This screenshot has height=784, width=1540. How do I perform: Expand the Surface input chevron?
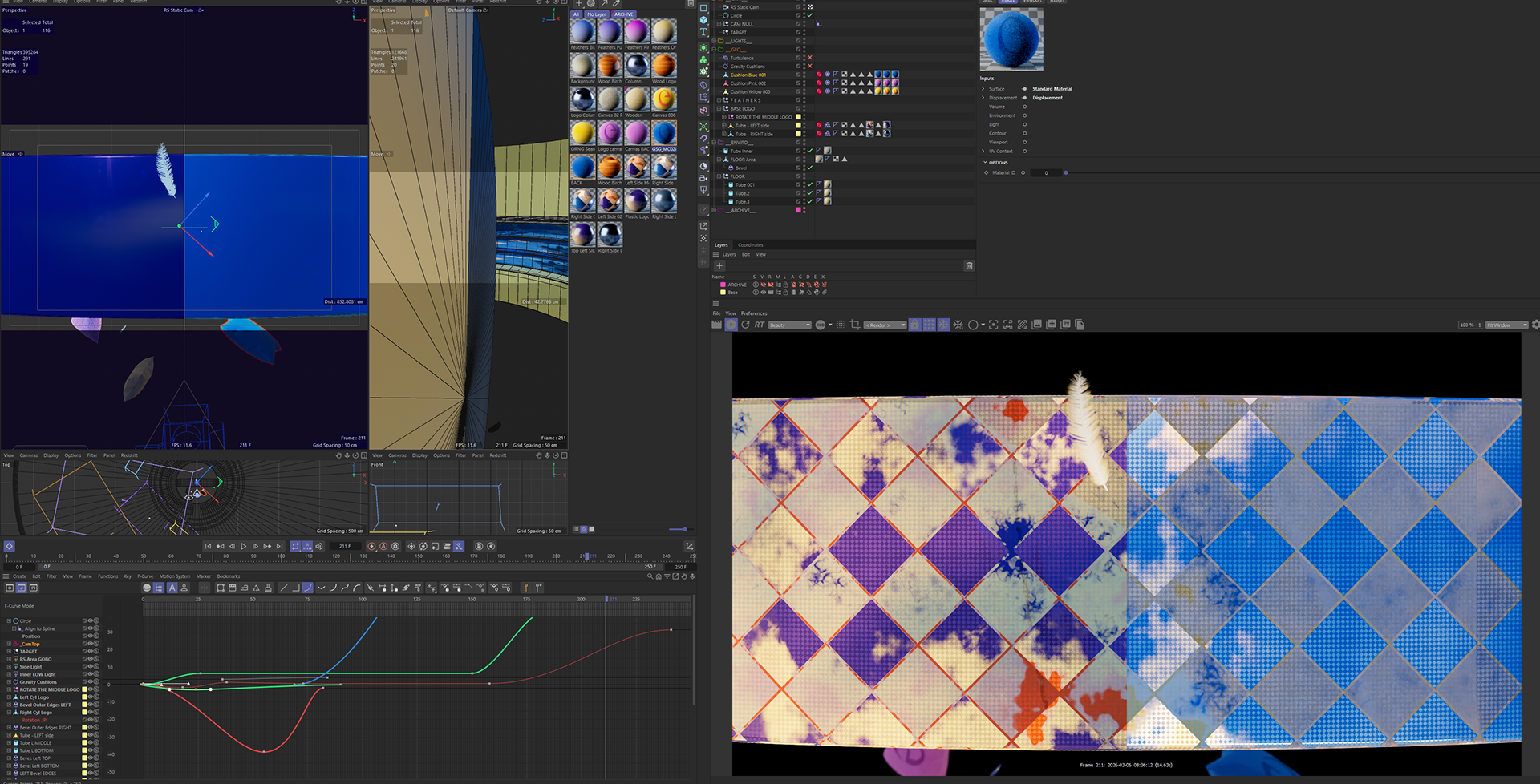tap(983, 89)
